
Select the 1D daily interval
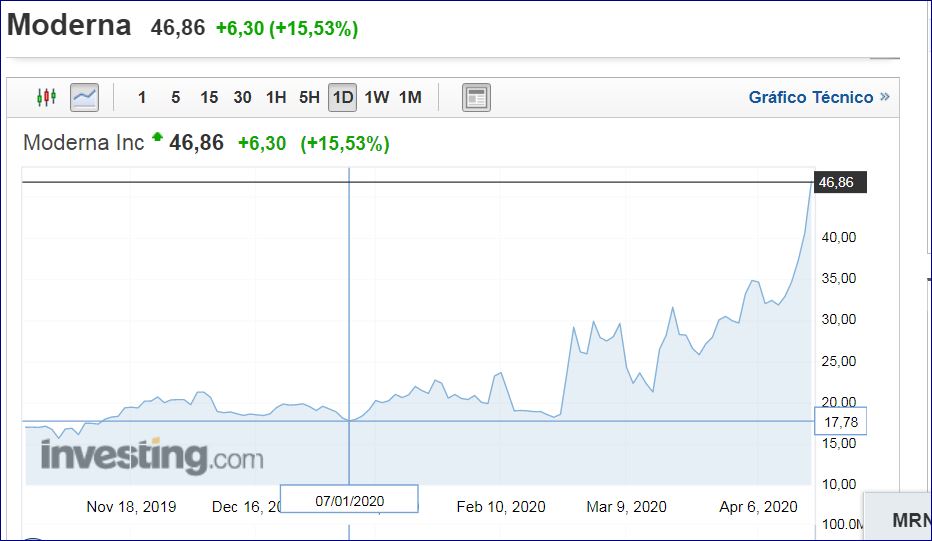[343, 98]
